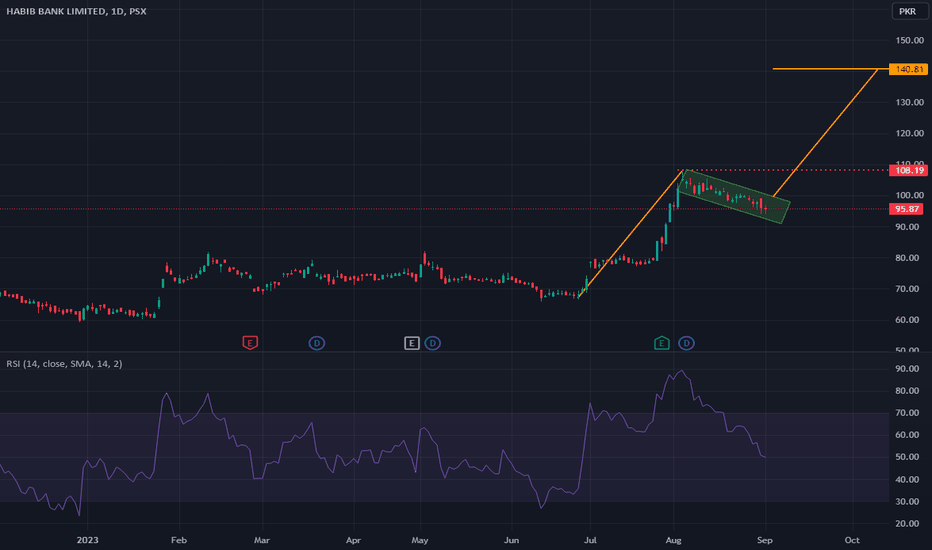The image size is (932, 550).
Task: Click 120.00 on the price scale
Action: pyautogui.click(x=910, y=133)
